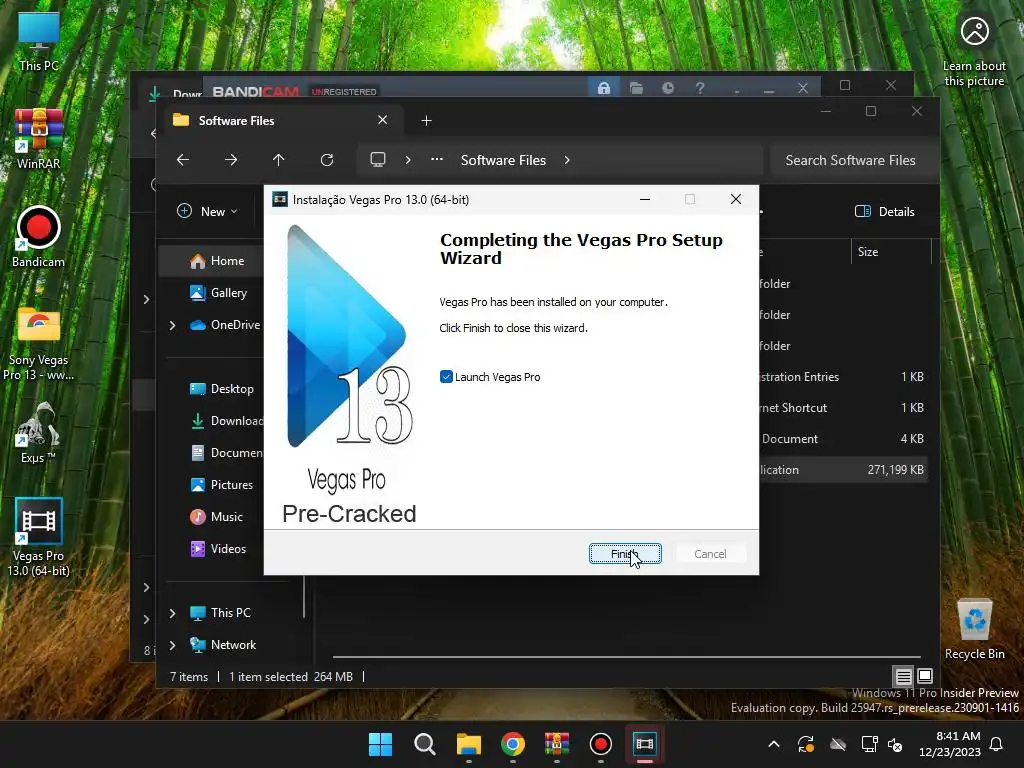
Task: Close the Software Files tab
Action: 383,120
